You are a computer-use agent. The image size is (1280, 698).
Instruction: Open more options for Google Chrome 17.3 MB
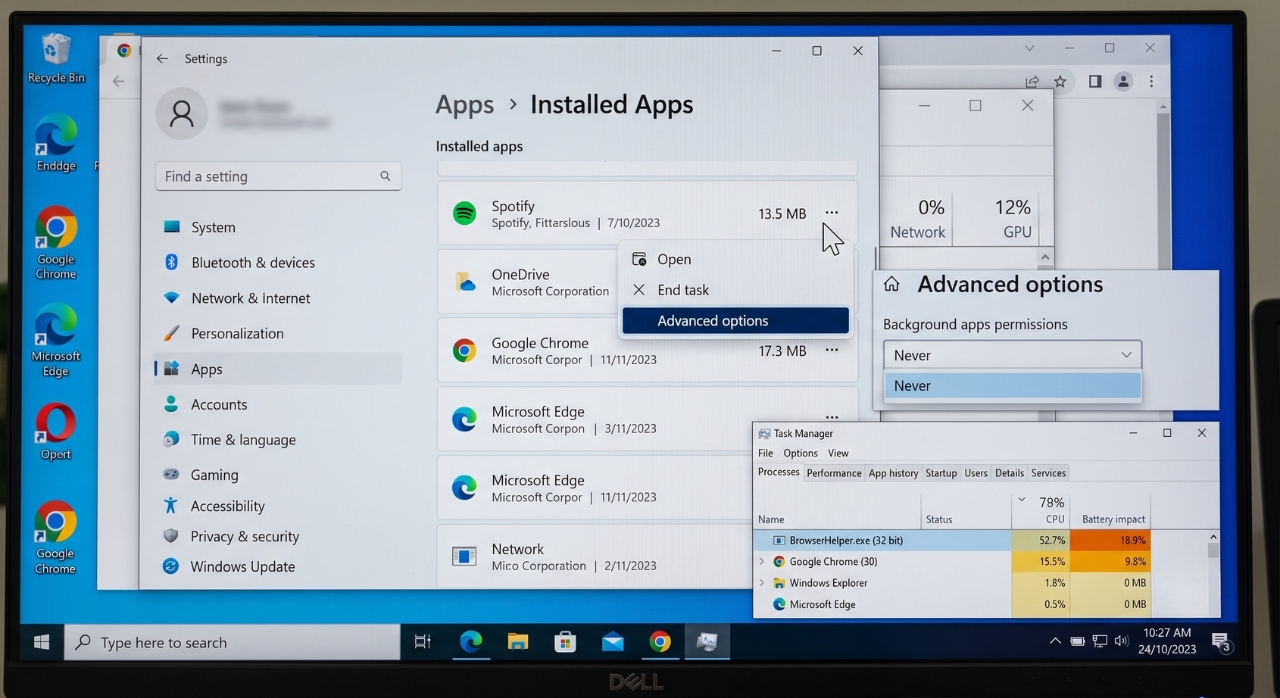point(832,351)
